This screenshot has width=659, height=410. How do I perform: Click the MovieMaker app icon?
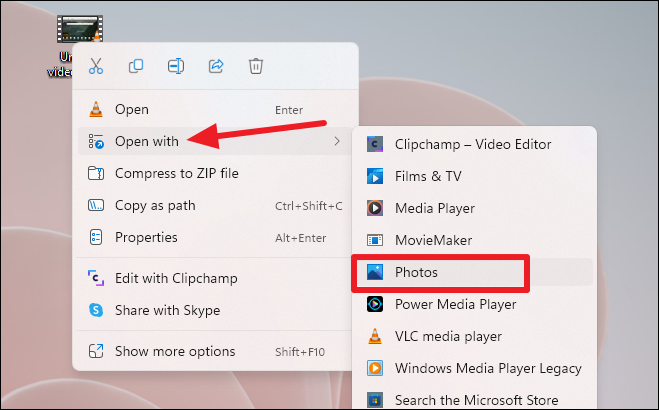point(374,240)
